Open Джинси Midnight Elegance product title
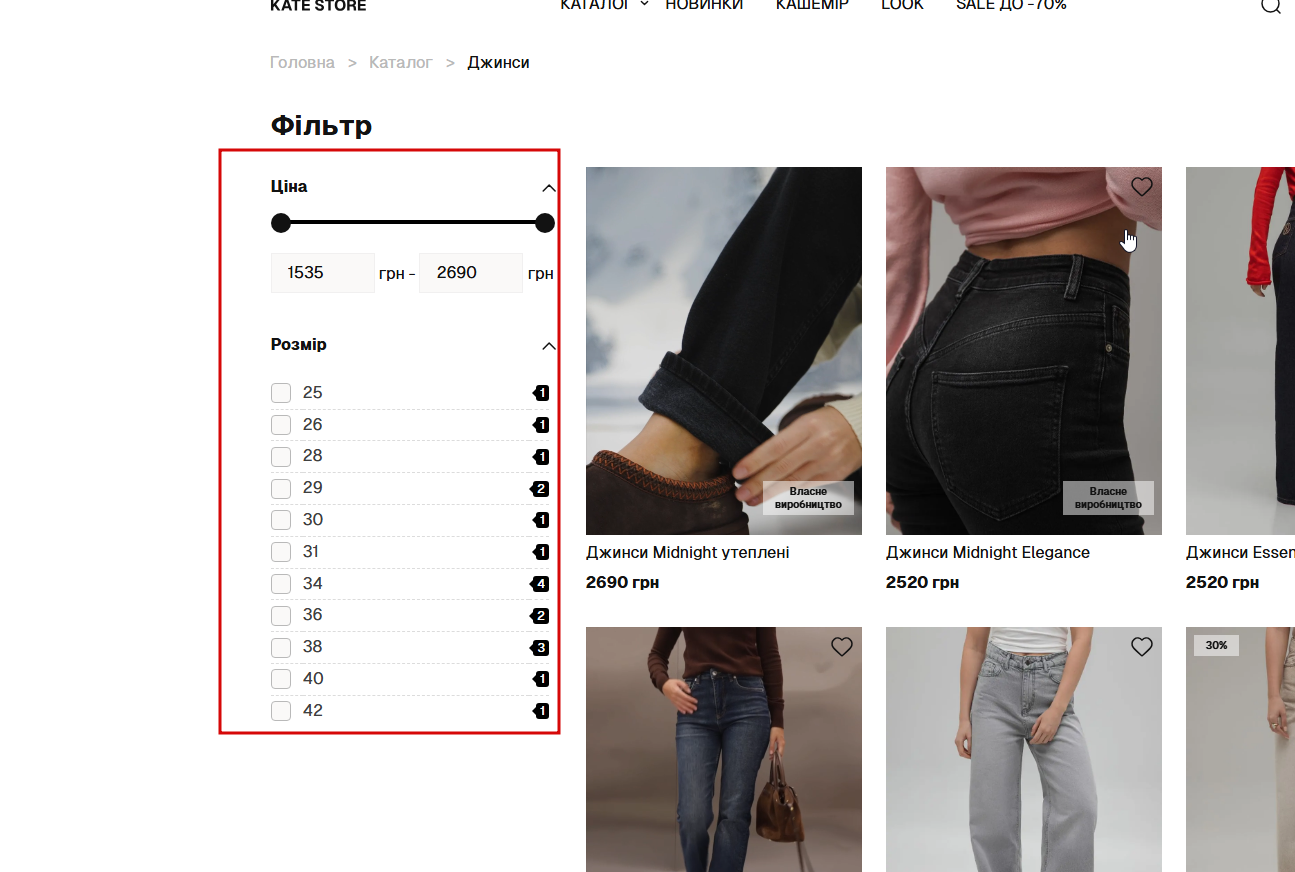The width and height of the screenshot is (1295, 872). (x=988, y=553)
